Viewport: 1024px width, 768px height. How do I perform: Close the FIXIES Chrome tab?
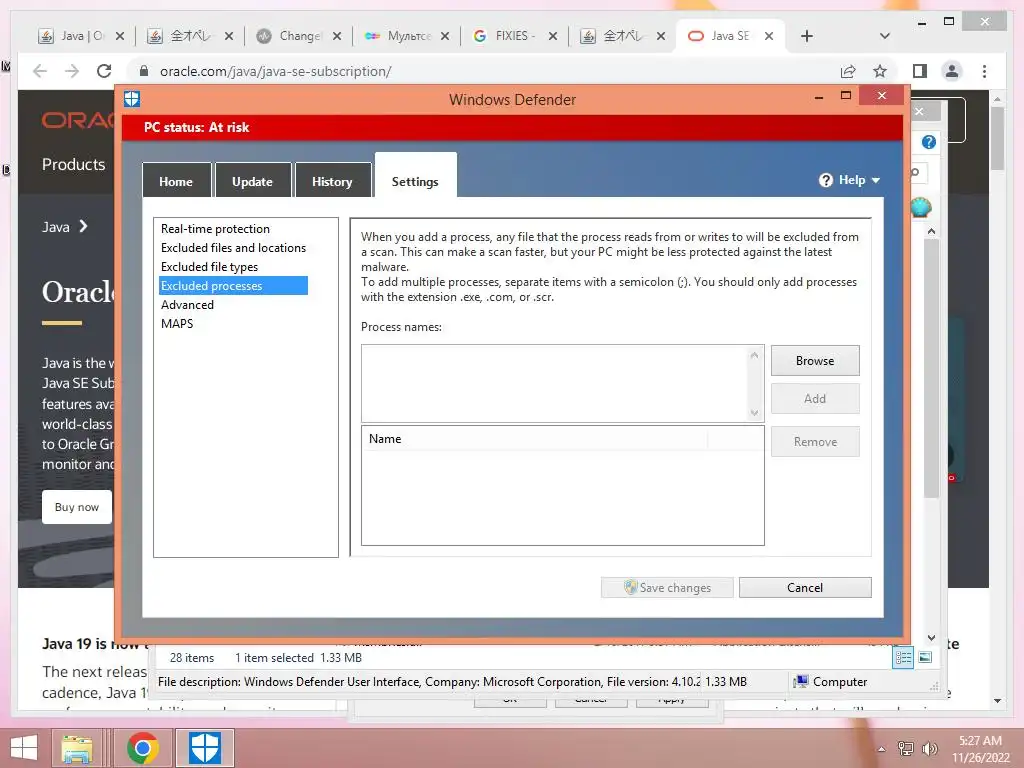553,36
